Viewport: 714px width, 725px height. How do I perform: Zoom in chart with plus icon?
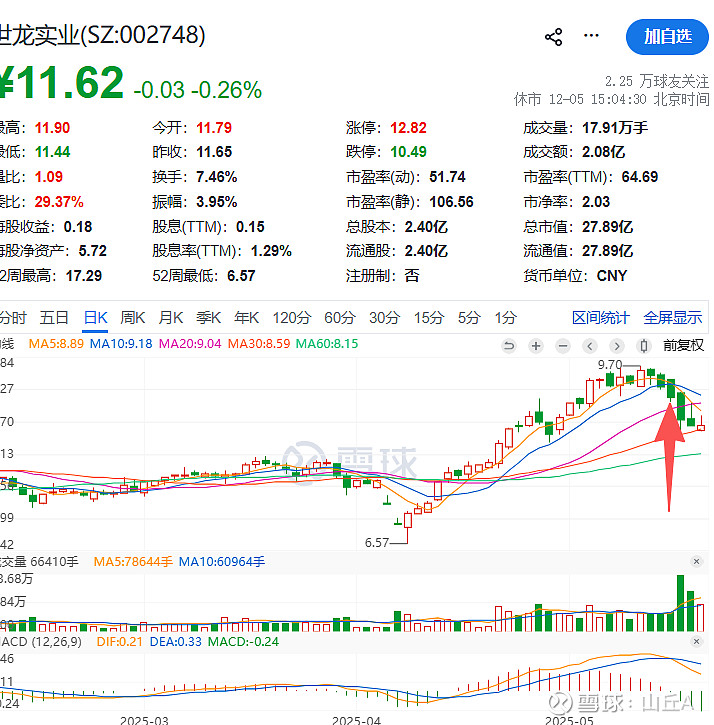pyautogui.click(x=536, y=345)
